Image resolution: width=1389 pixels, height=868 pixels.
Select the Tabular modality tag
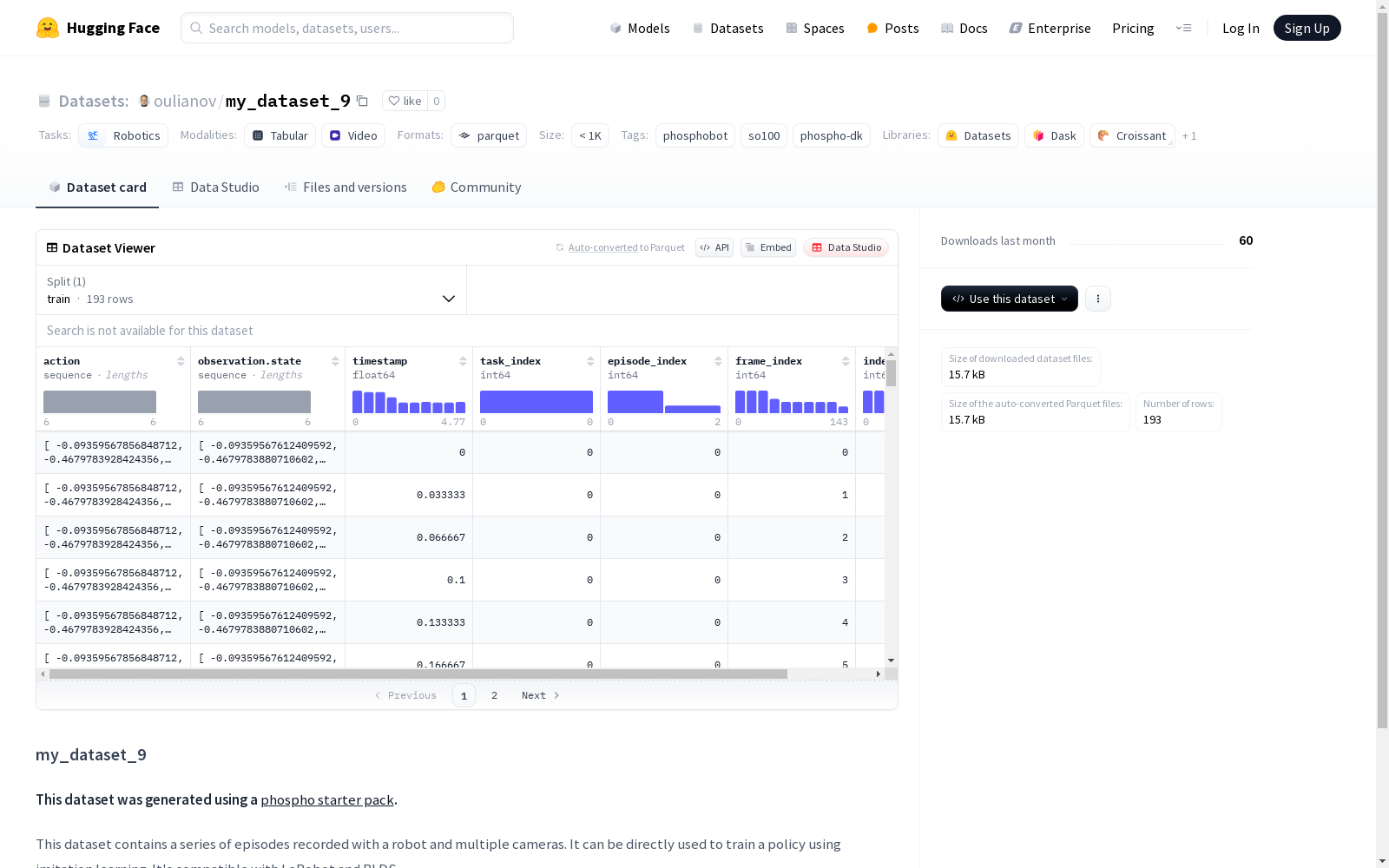pos(280,135)
